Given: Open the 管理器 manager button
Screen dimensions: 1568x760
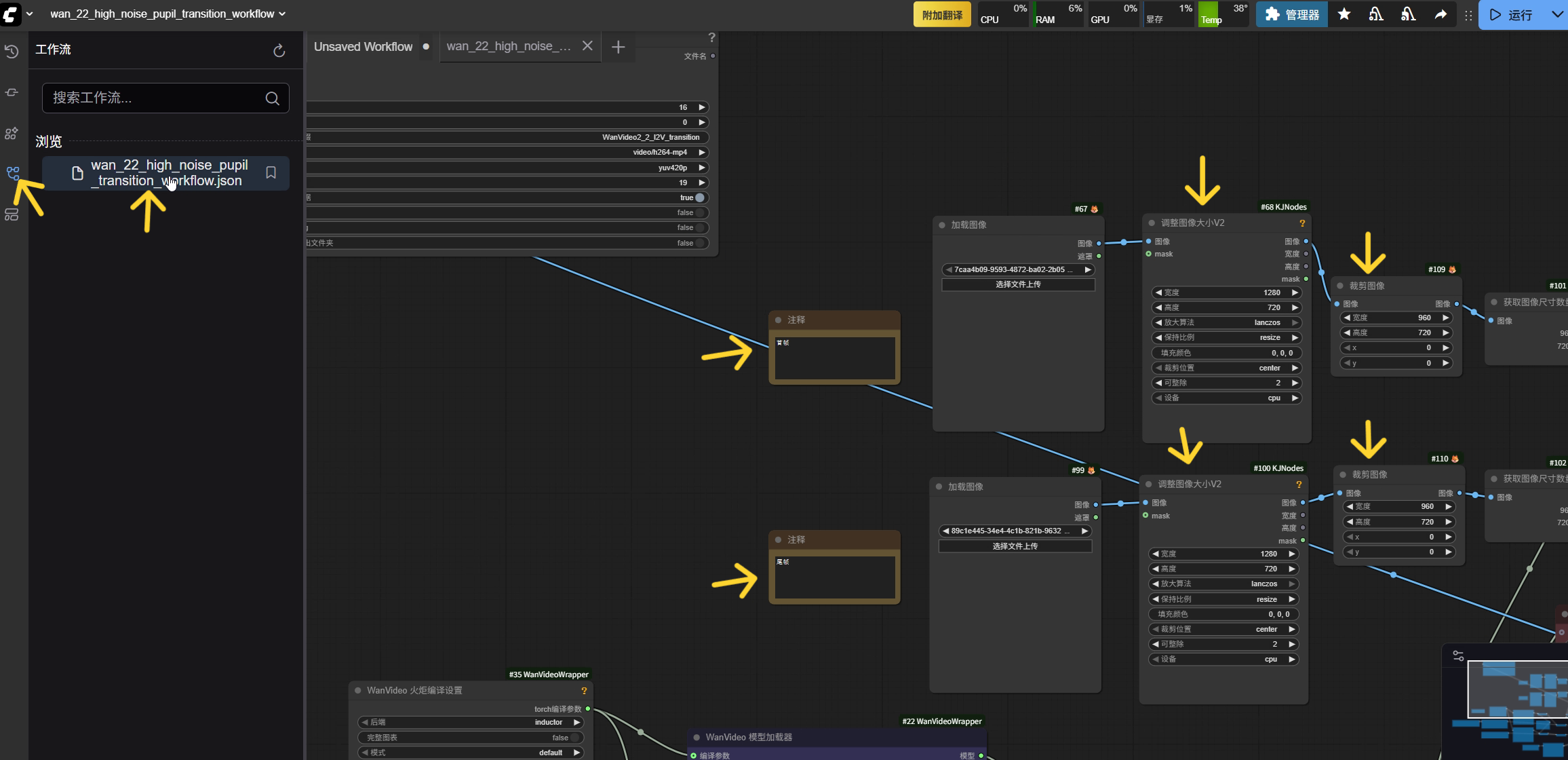Looking at the screenshot, I should (1292, 14).
